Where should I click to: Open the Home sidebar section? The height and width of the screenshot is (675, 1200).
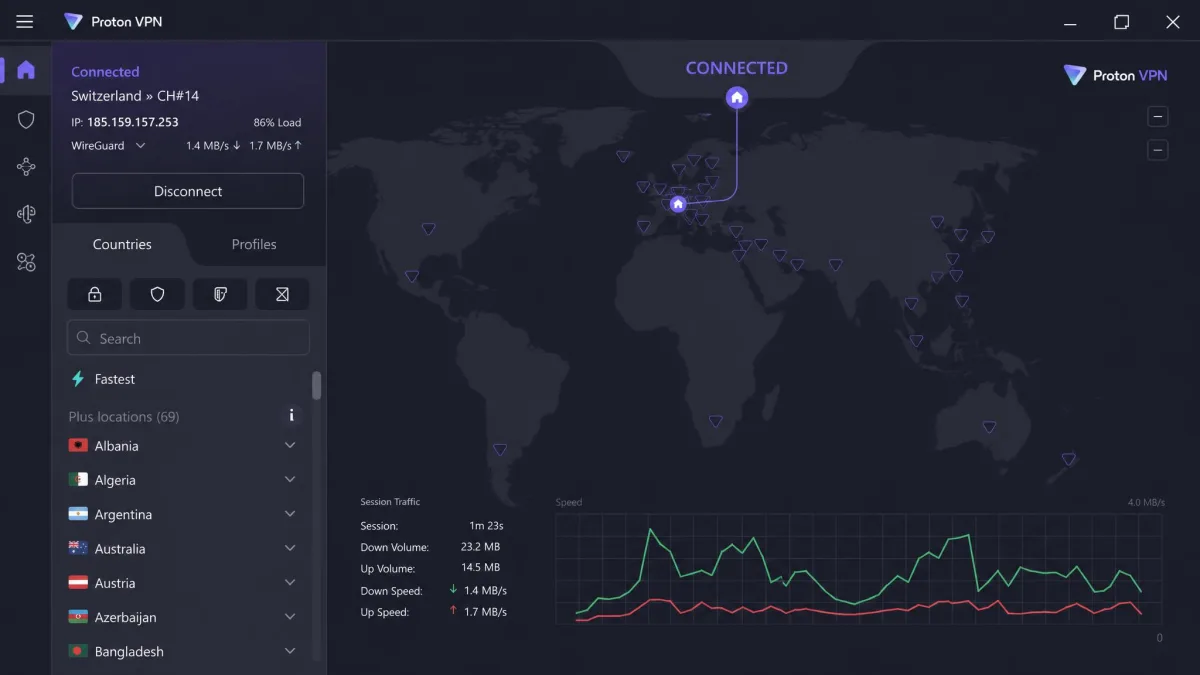[26, 70]
